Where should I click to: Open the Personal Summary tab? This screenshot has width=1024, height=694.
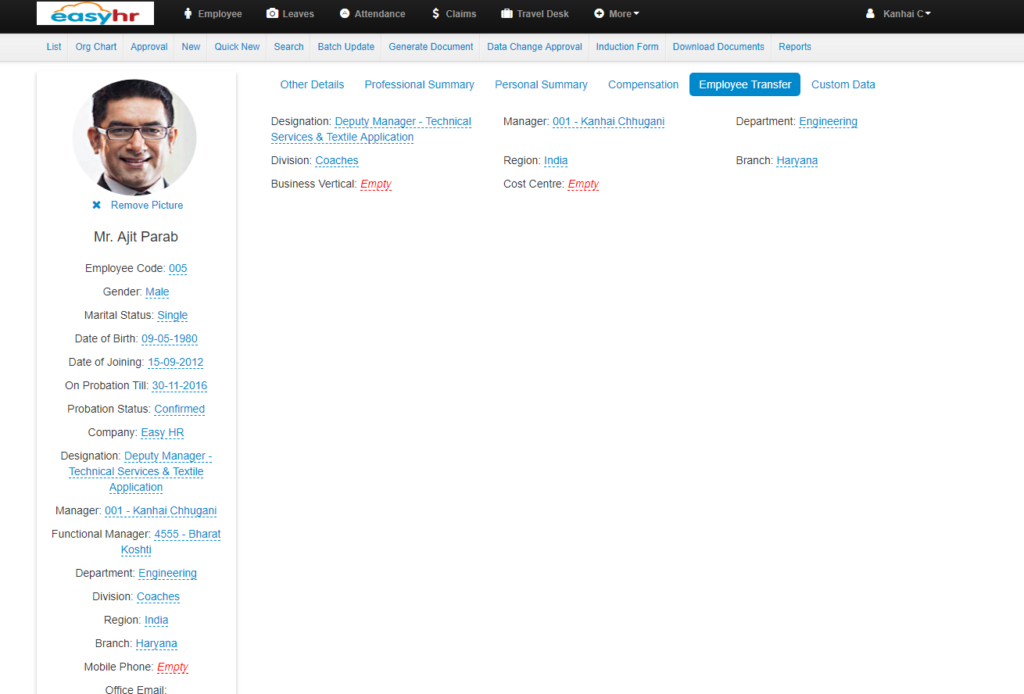click(541, 84)
